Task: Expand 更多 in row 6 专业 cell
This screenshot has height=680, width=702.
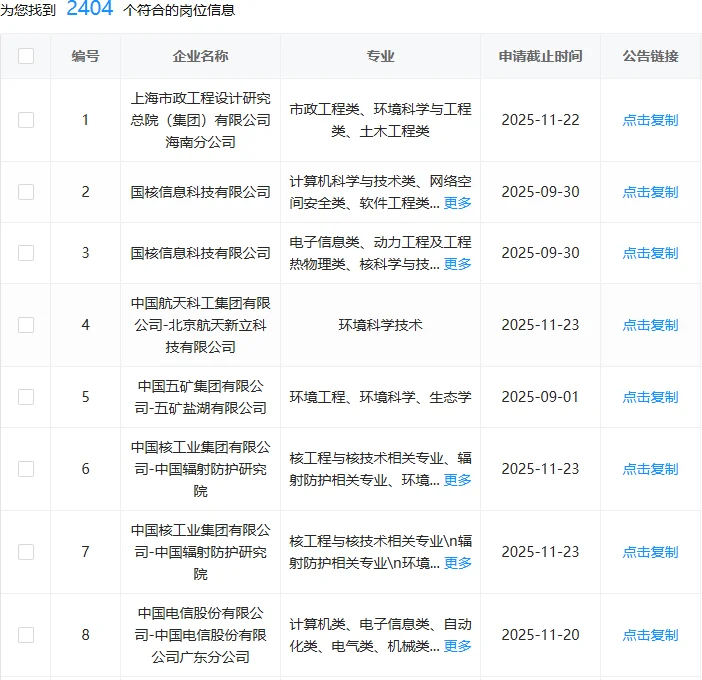Action: (458, 480)
